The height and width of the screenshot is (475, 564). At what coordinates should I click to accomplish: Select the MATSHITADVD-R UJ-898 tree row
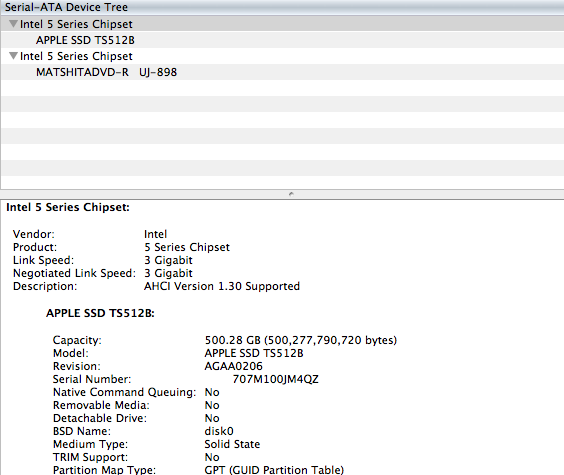[282, 72]
